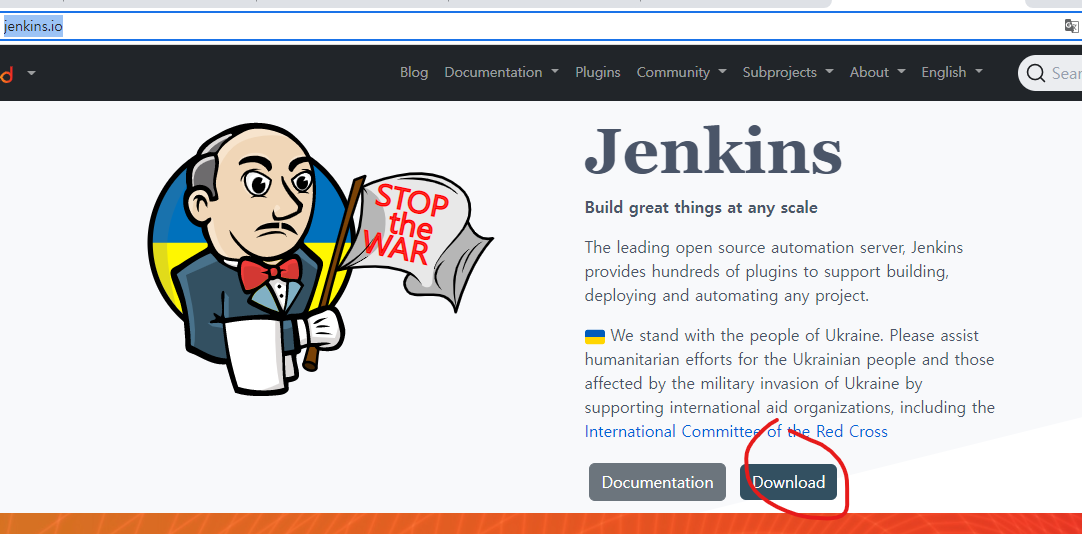The width and height of the screenshot is (1082, 534).
Task: Open the English language dropdown
Action: coord(952,72)
